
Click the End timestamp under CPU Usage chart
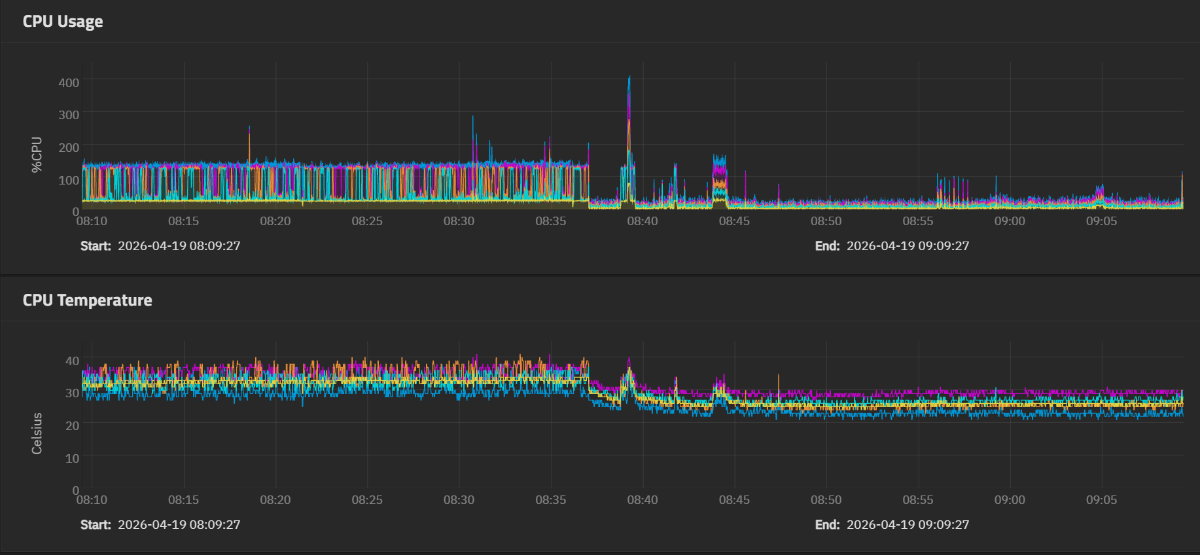[x=907, y=245]
